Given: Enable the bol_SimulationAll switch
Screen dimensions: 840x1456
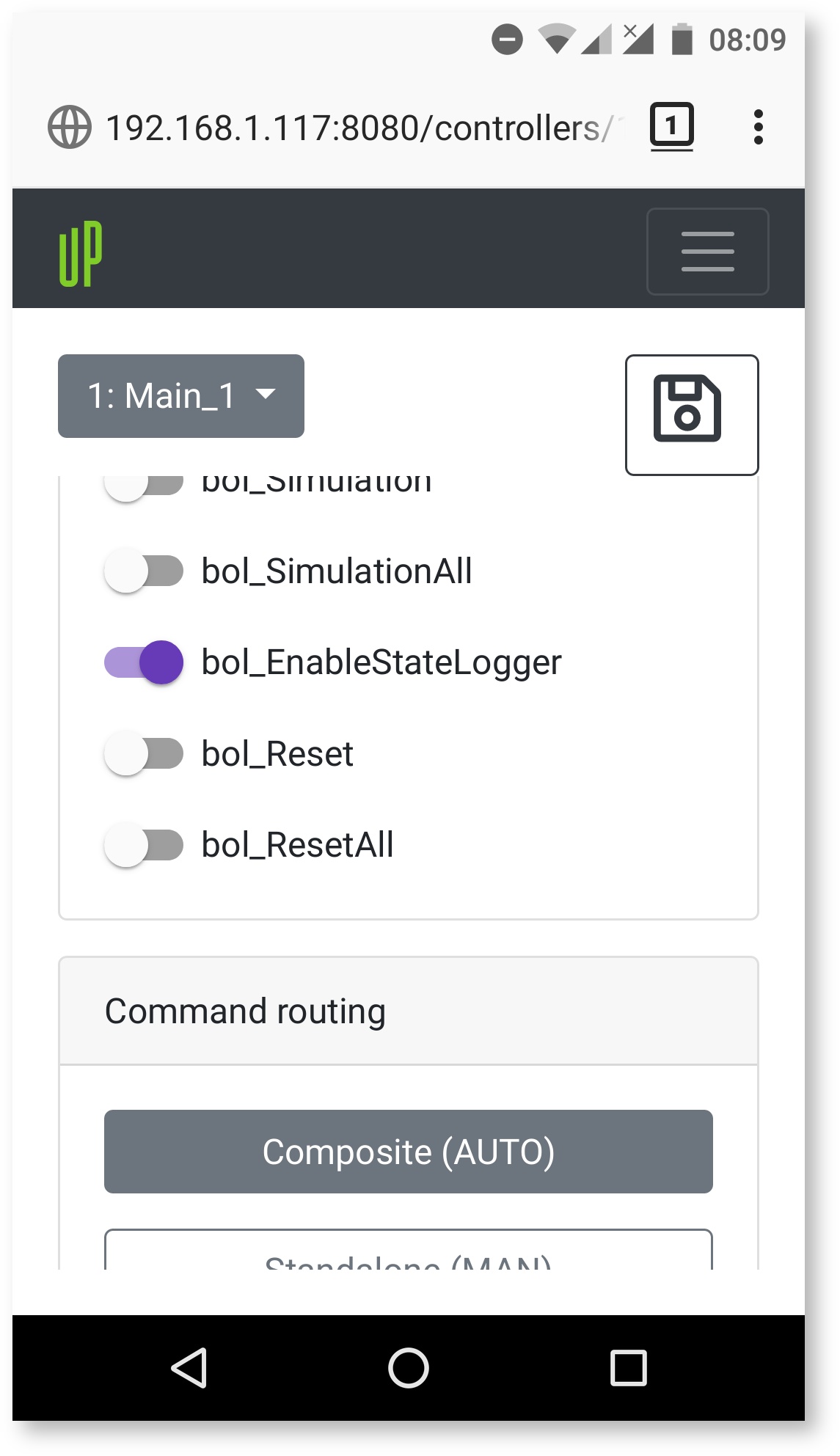Looking at the screenshot, I should pos(144,571).
